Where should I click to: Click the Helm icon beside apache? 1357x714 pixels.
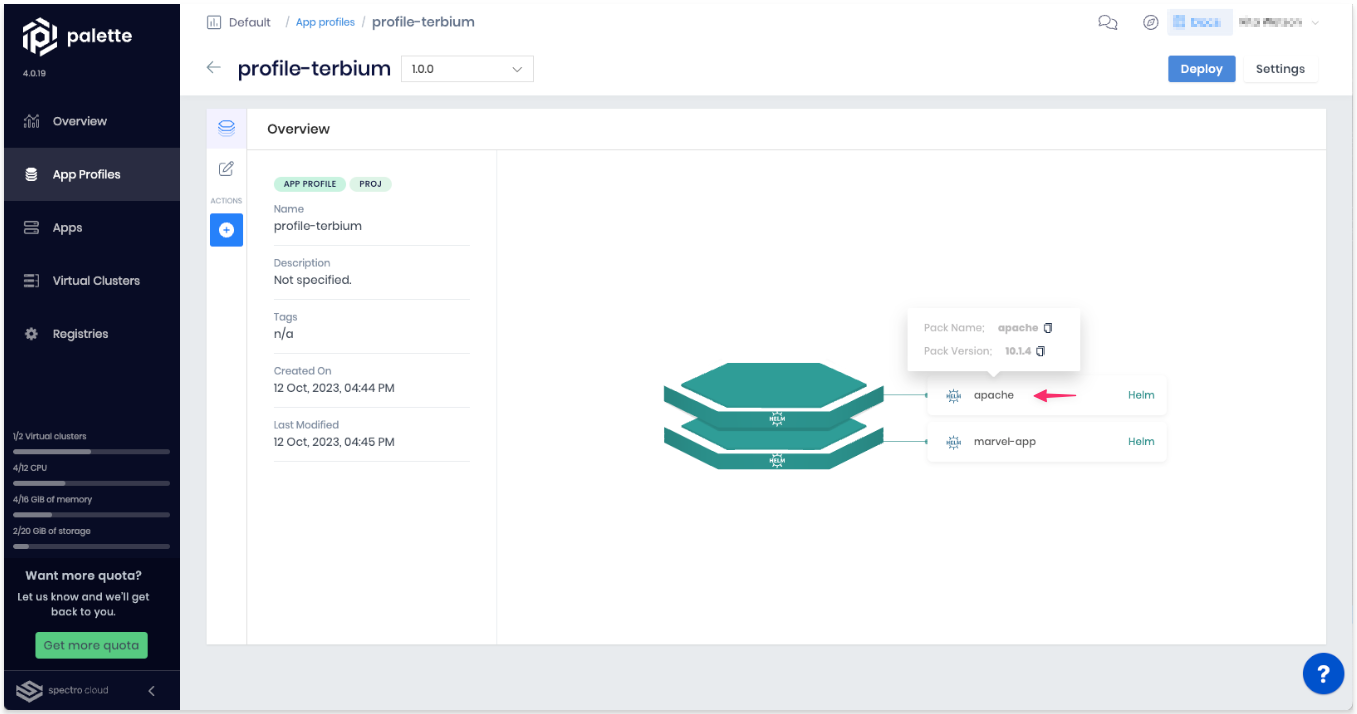pyautogui.click(x=953, y=395)
